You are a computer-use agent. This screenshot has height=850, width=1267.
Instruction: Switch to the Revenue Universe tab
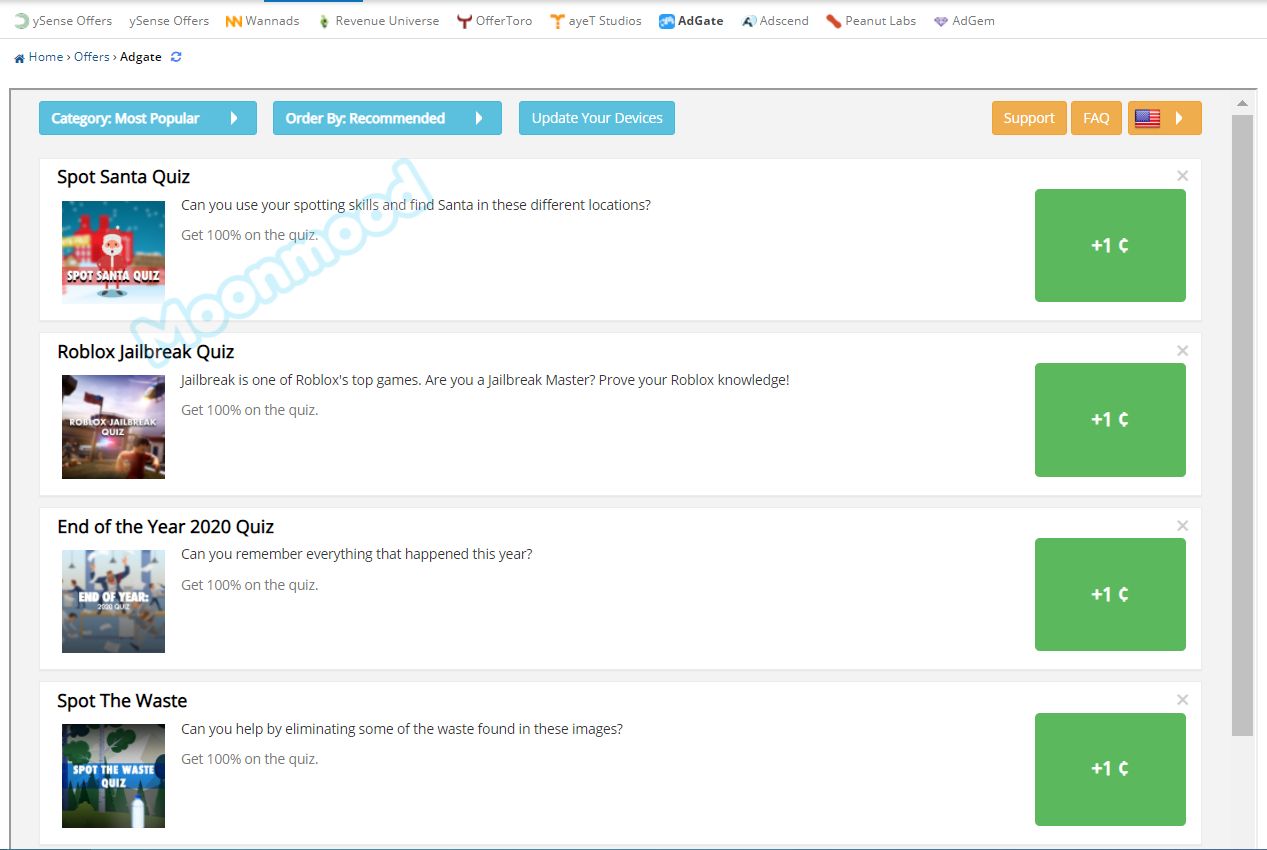click(x=378, y=21)
